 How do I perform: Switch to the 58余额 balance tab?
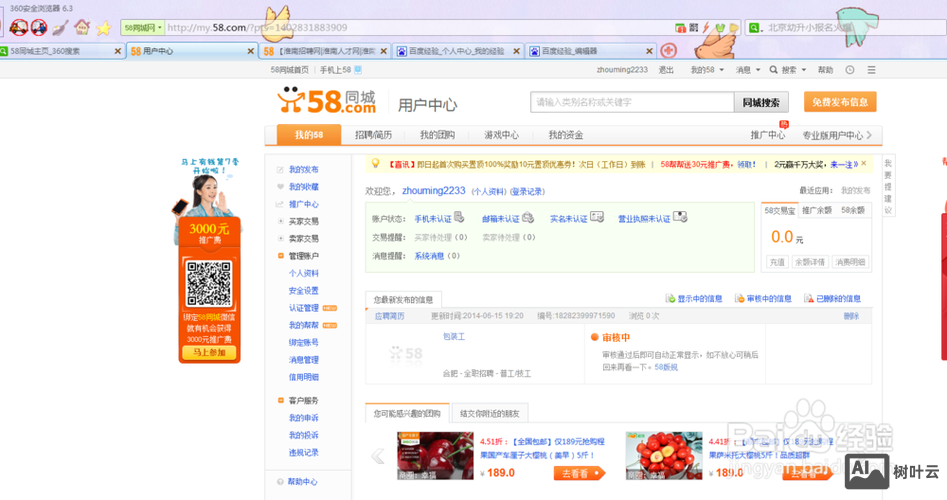click(x=853, y=210)
